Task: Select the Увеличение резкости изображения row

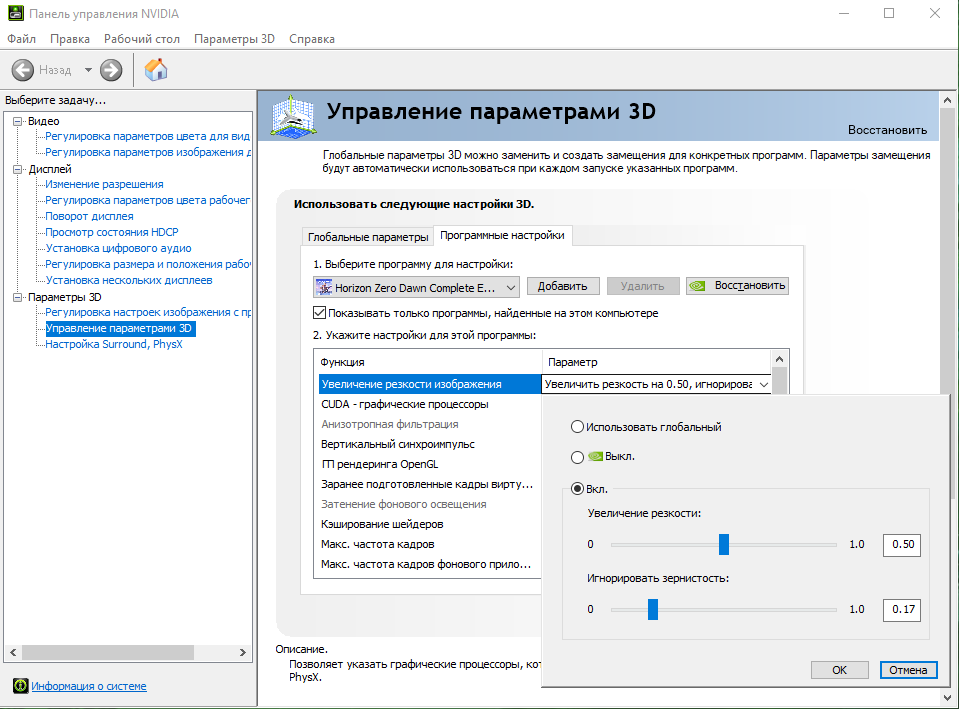Action: coord(429,384)
